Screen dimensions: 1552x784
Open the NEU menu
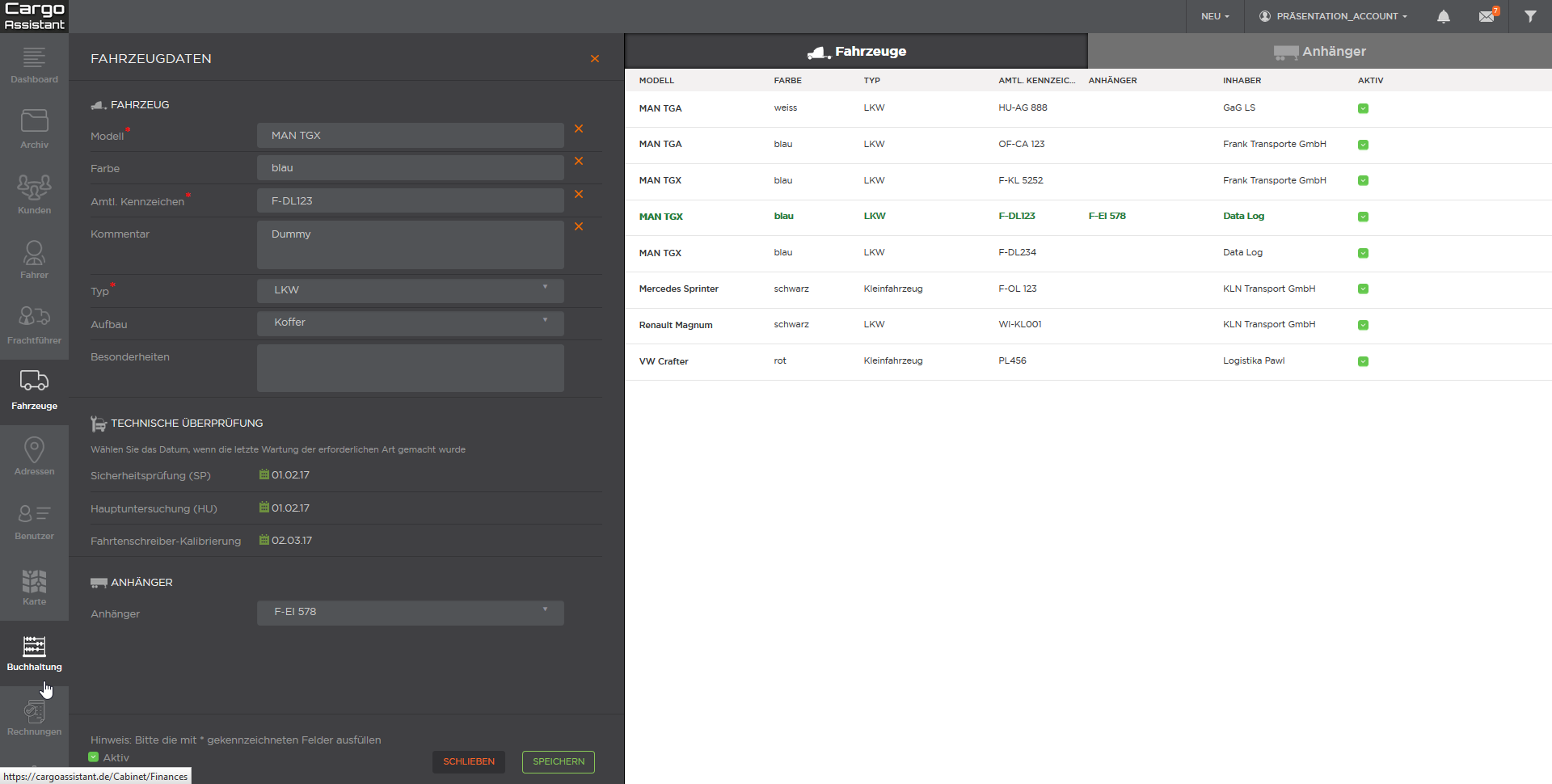tap(1215, 16)
